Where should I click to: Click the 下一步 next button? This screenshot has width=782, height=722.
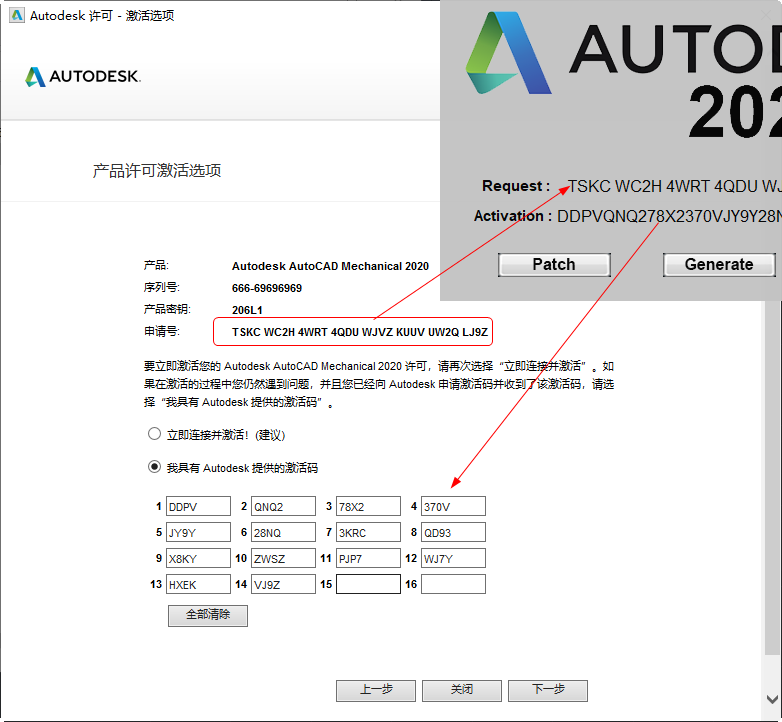click(548, 690)
